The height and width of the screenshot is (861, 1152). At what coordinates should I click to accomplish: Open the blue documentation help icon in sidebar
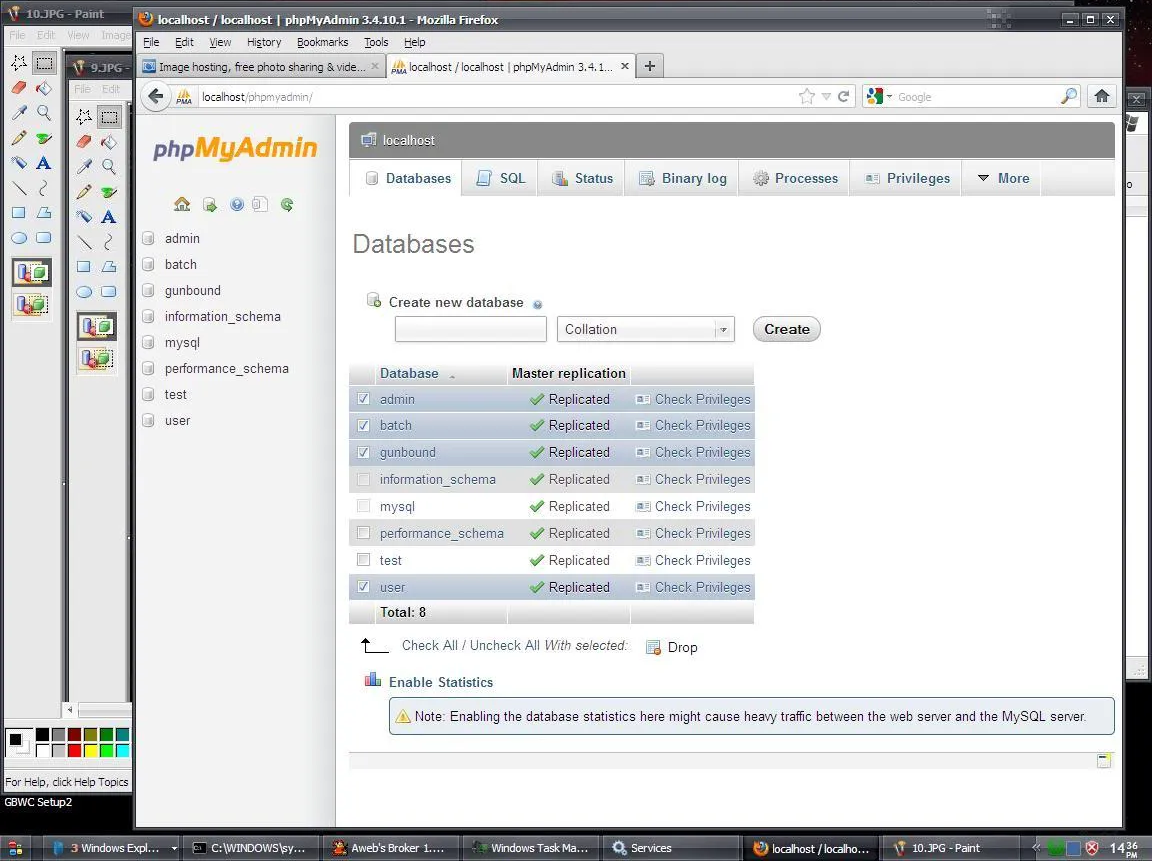pyautogui.click(x=237, y=205)
